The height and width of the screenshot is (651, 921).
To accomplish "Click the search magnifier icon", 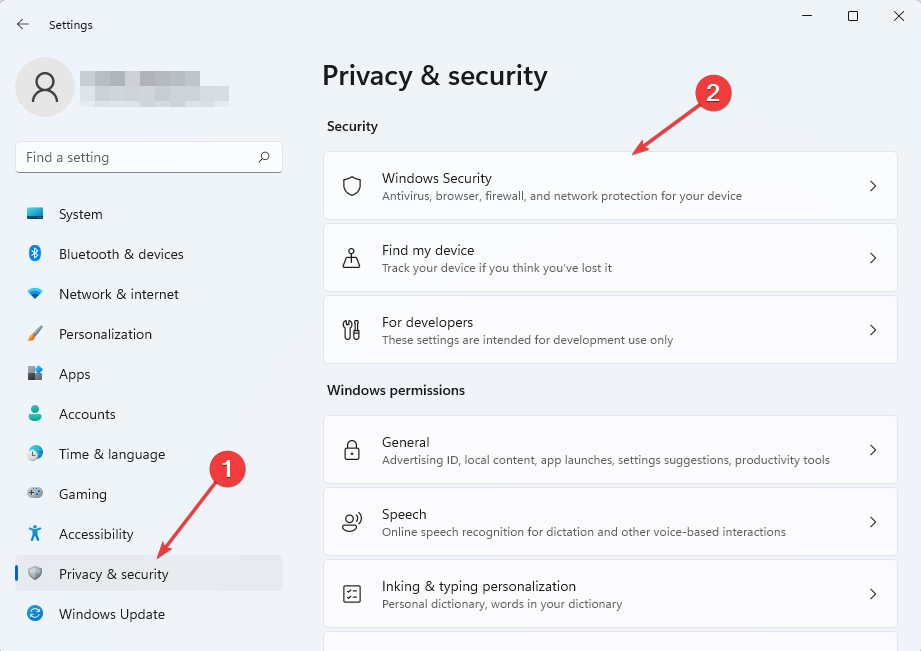I will pyautogui.click(x=264, y=157).
